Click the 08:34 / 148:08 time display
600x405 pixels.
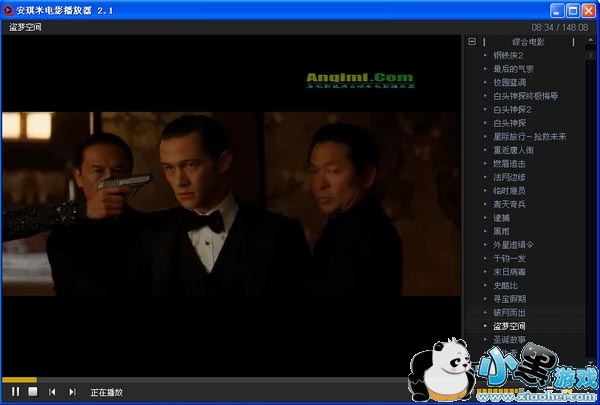coord(560,27)
